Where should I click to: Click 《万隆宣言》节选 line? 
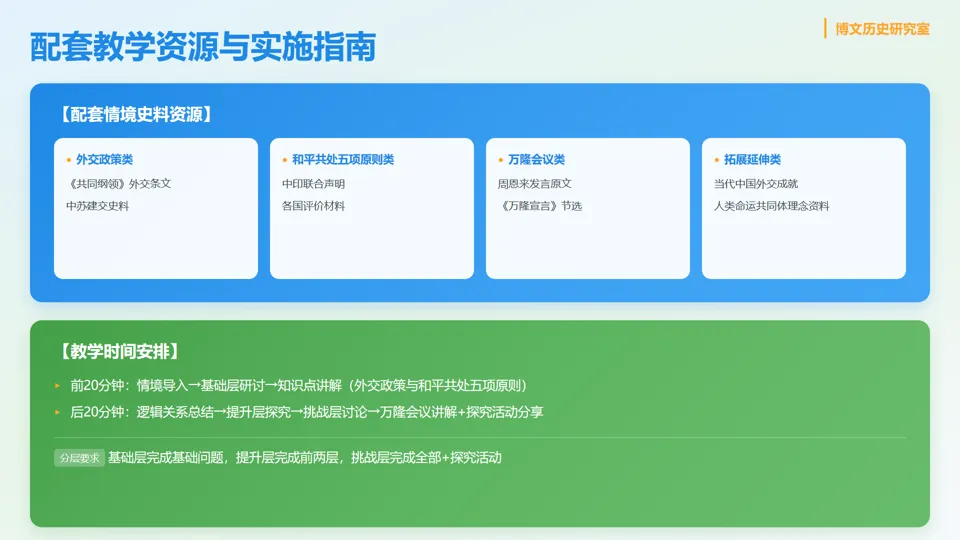click(540, 206)
